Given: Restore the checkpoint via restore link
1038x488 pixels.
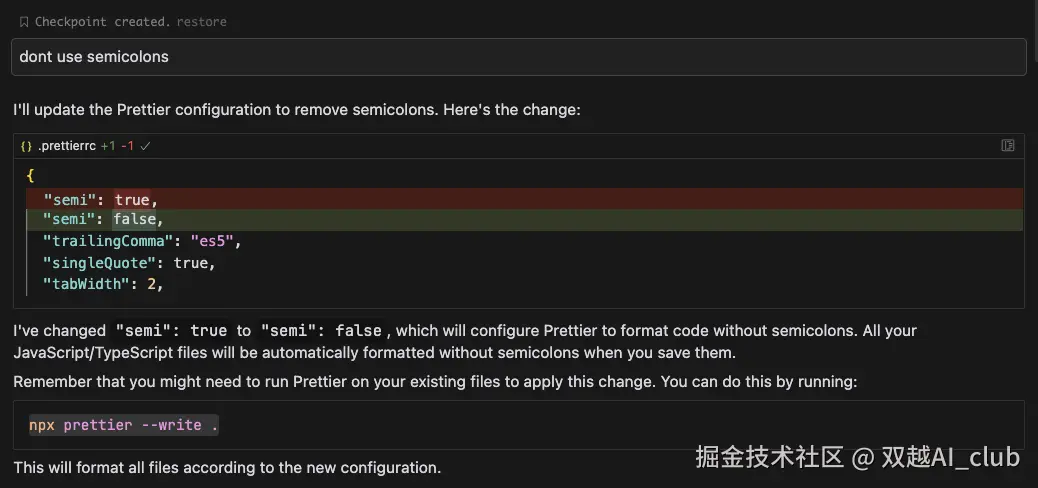Looking at the screenshot, I should (x=201, y=22).
